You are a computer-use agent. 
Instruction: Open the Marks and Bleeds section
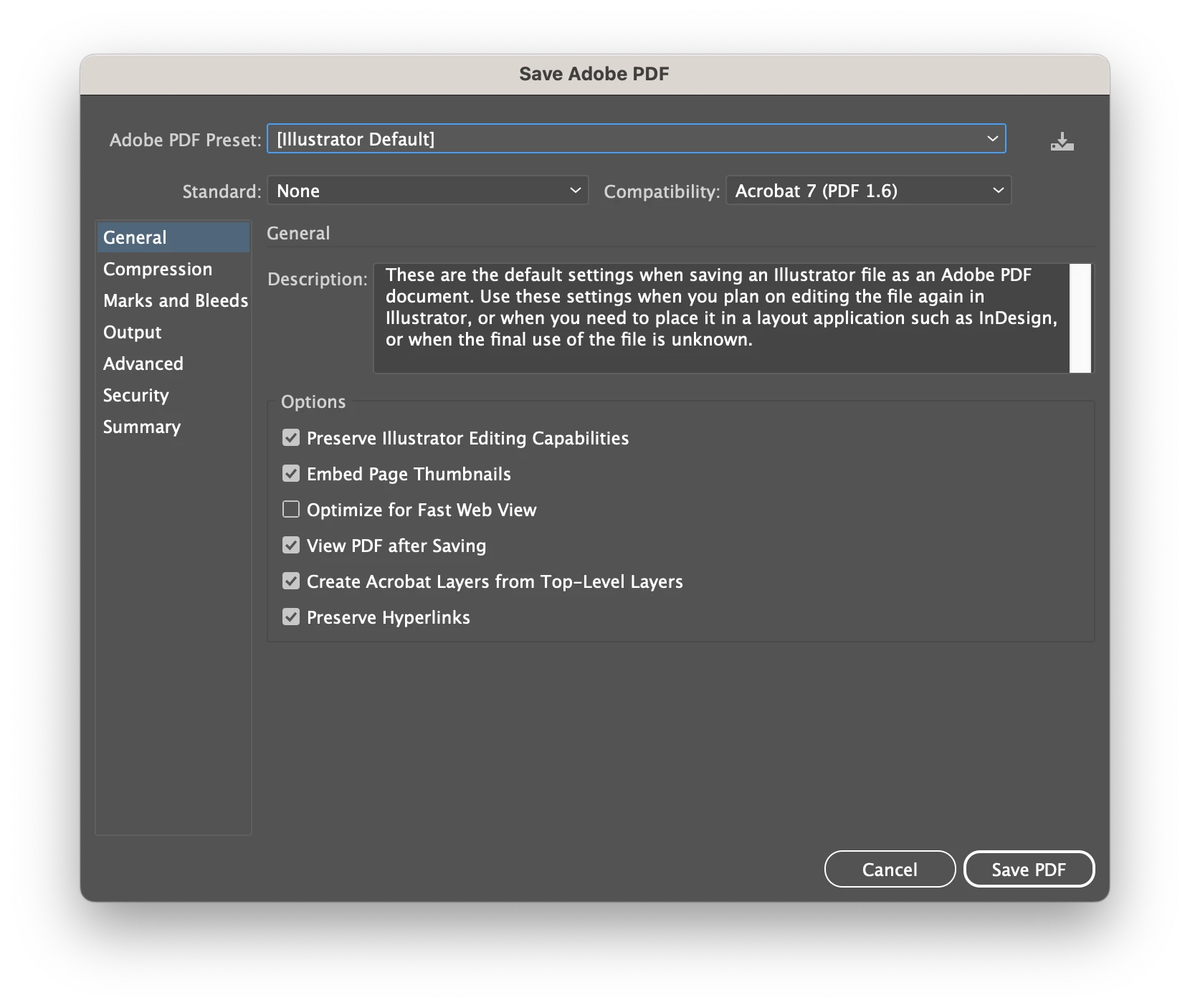coord(173,300)
